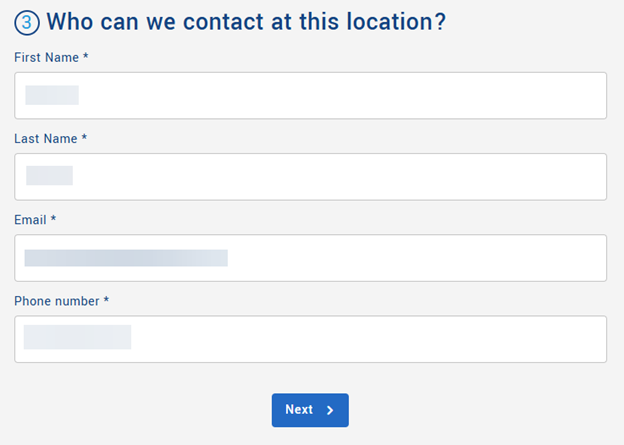Click the "Phone number" field label

[56, 301]
